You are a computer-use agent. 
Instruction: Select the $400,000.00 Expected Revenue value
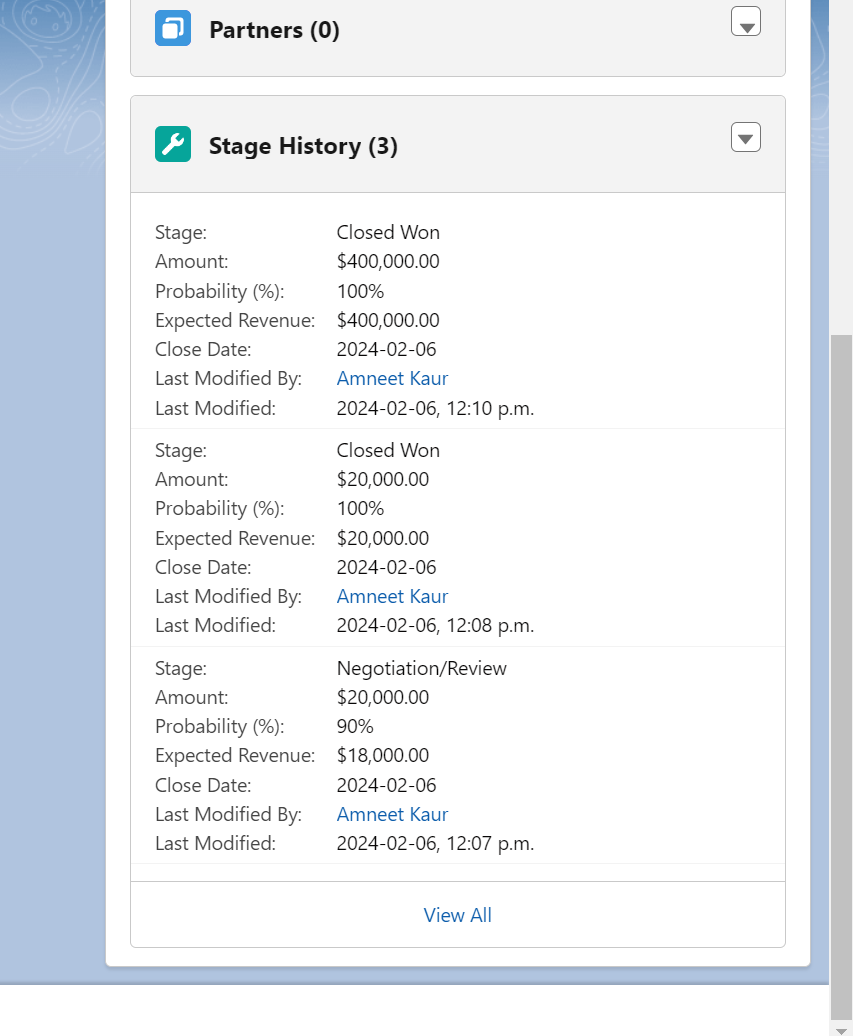388,320
